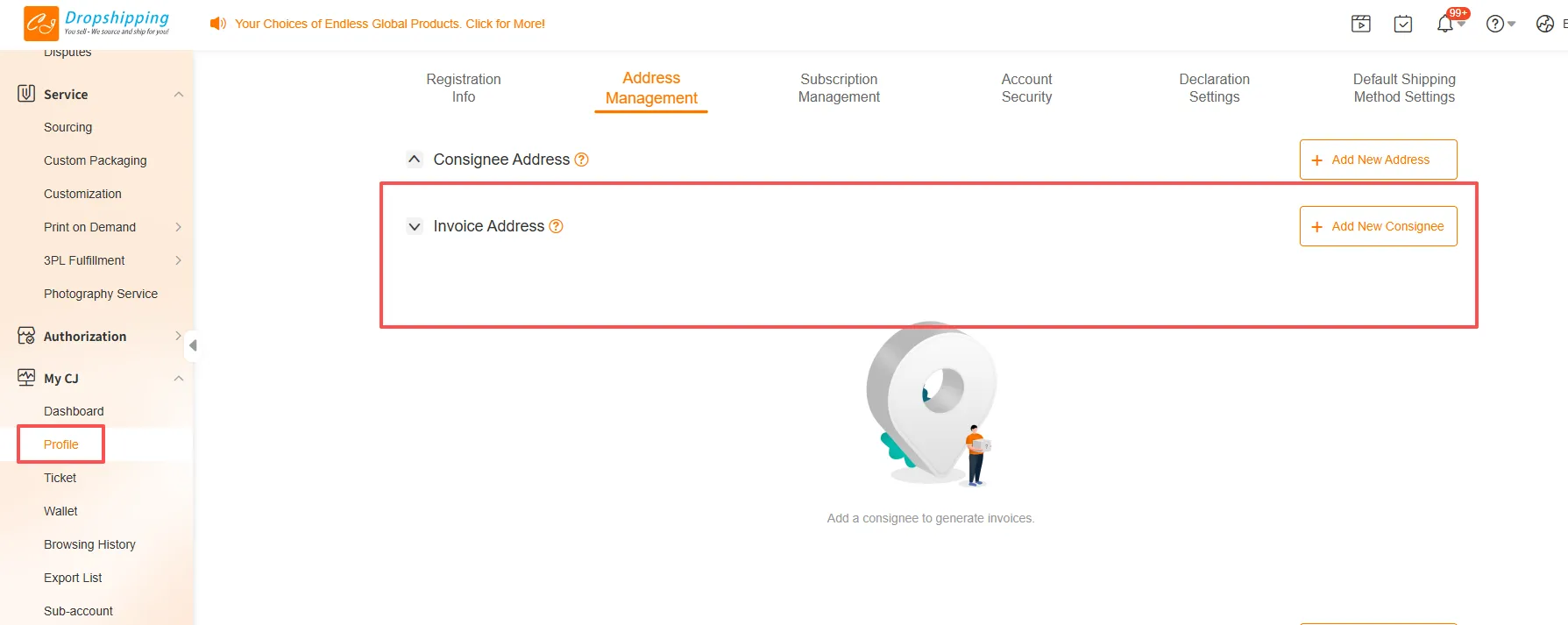Click the Endless Global Products announcement link

pos(390,24)
